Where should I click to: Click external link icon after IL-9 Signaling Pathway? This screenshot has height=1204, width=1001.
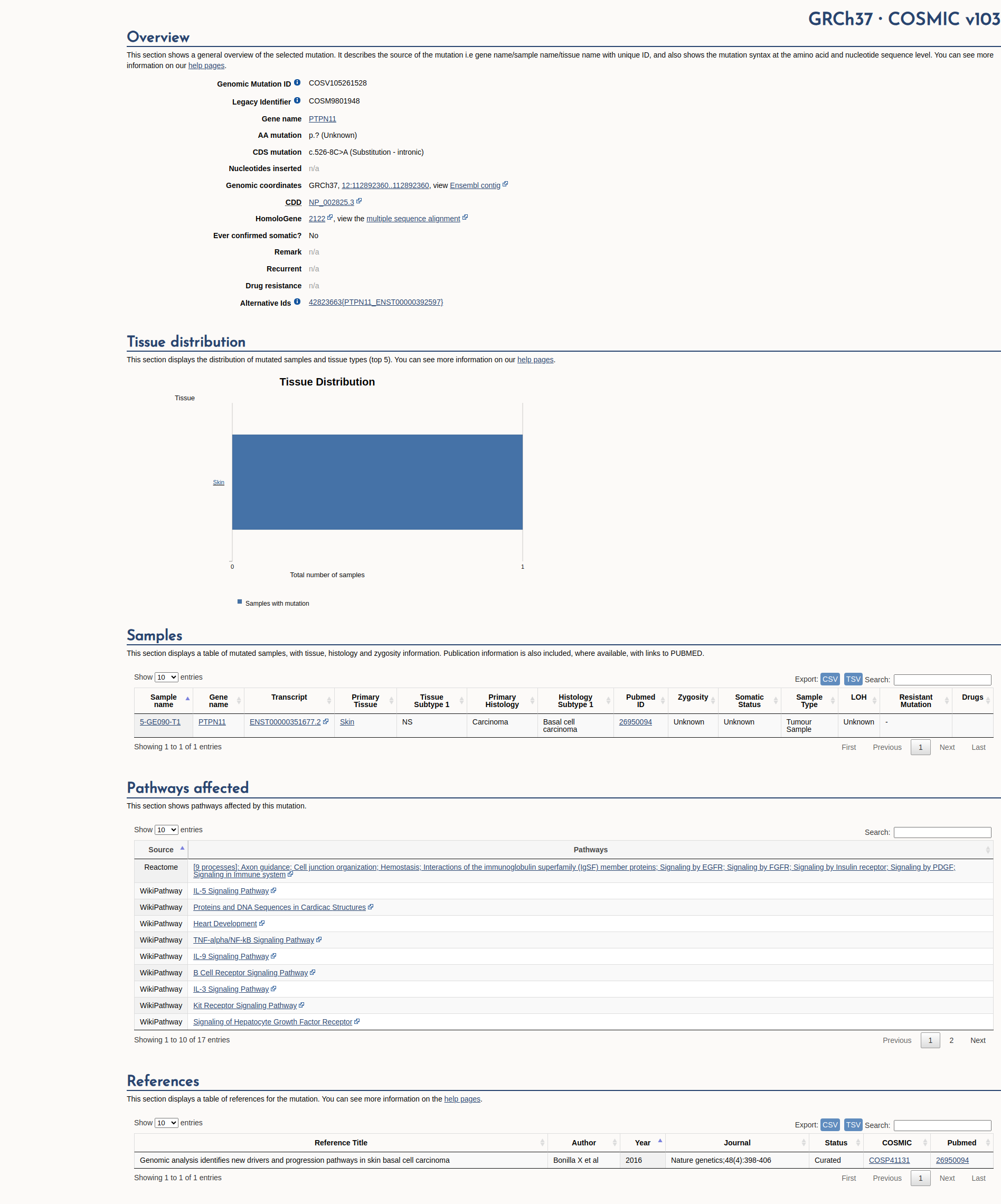pyautogui.click(x=273, y=956)
